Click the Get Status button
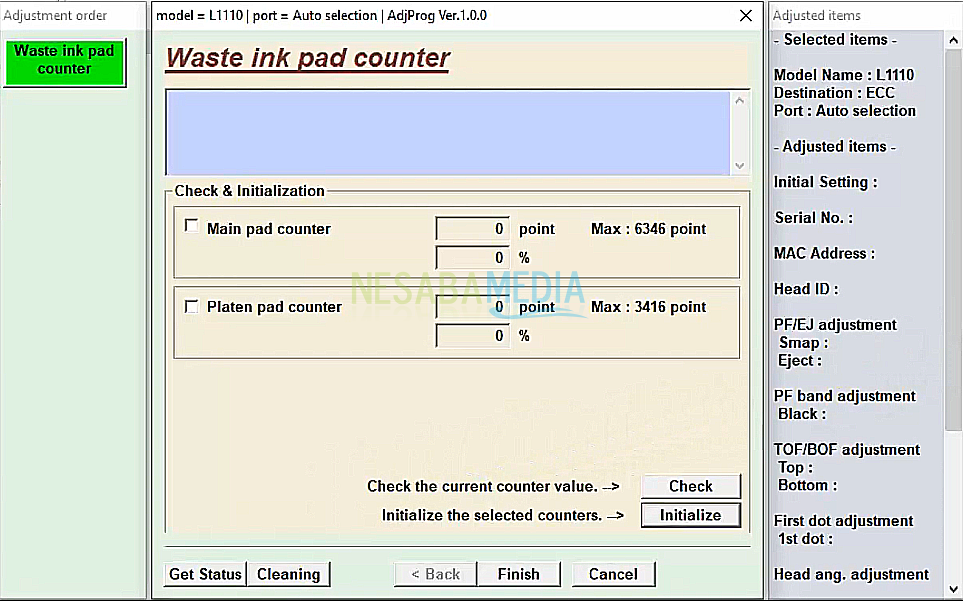The image size is (963, 601). [x=205, y=574]
